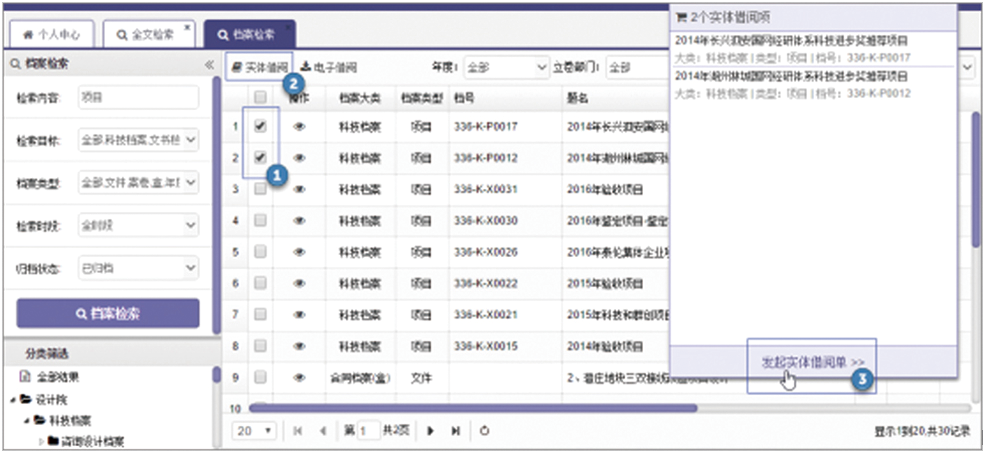Open the 检索目标 dropdown

pyautogui.click(x=138, y=141)
